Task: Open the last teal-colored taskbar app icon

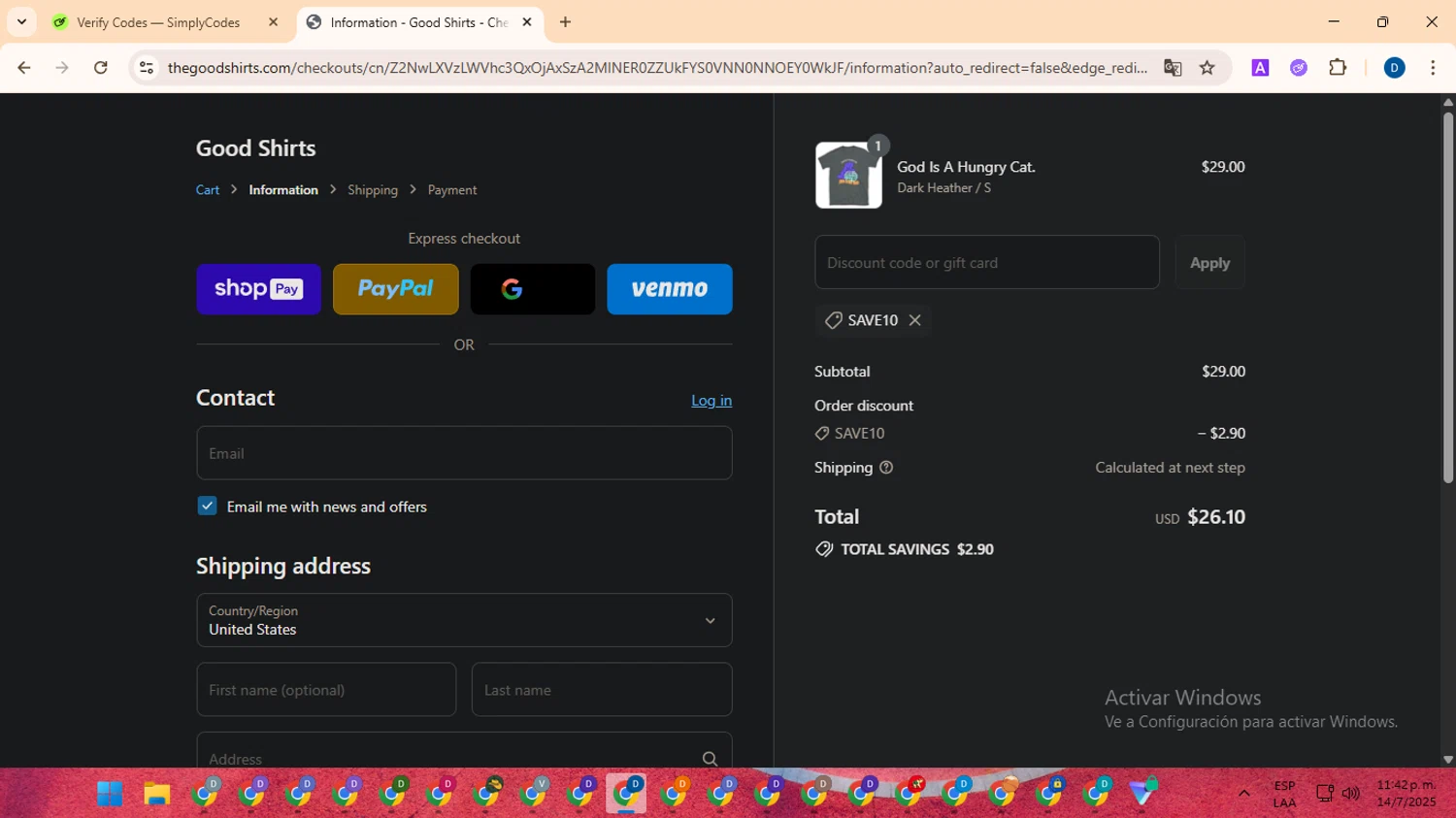Action: [x=1143, y=794]
